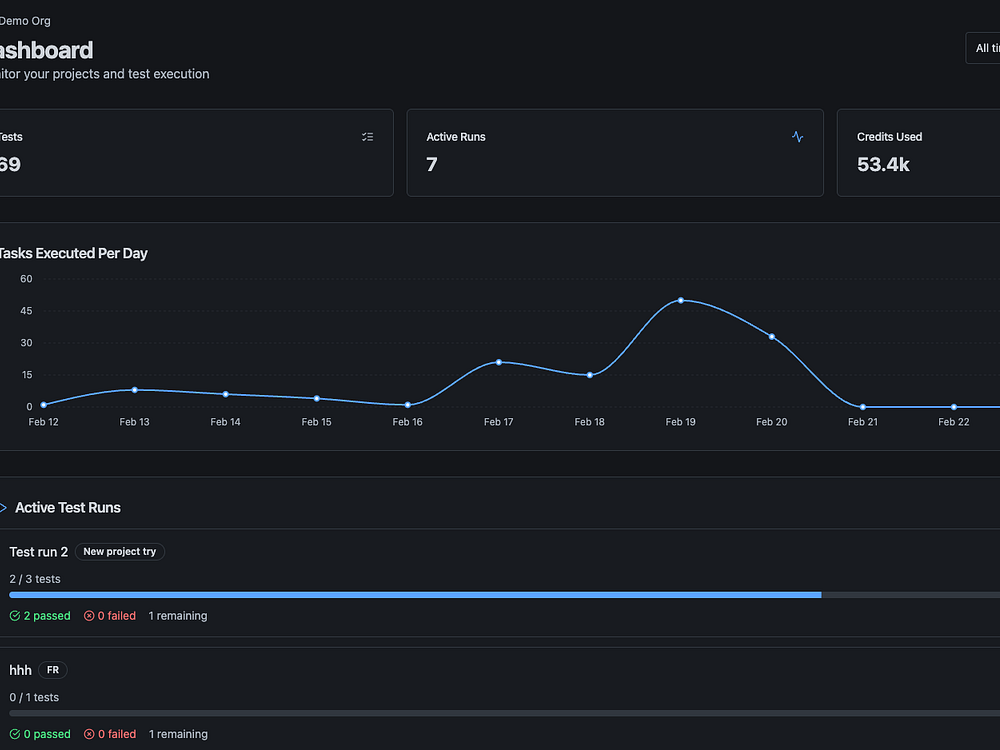Click the green passed check icon for Test run 2
The height and width of the screenshot is (750, 1000).
pyautogui.click(x=15, y=616)
